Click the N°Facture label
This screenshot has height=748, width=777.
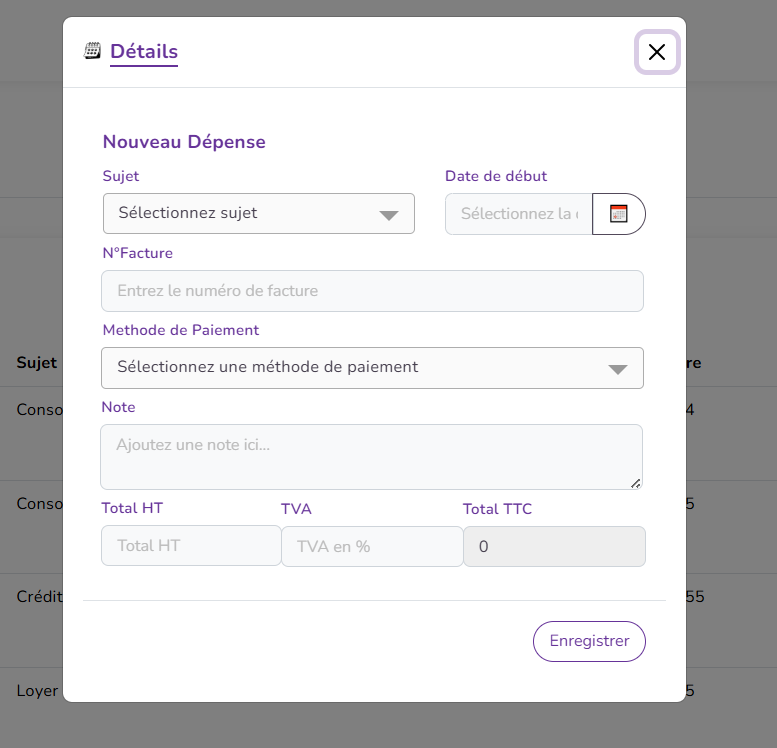click(x=137, y=253)
